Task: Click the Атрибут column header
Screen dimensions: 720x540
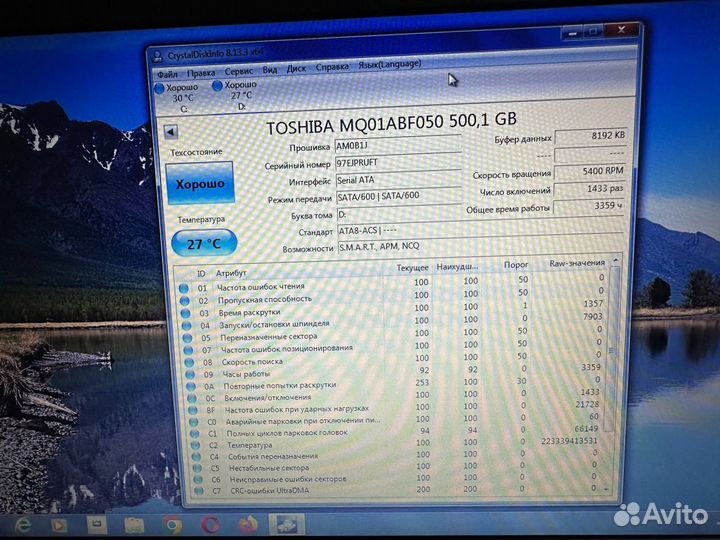Action: pyautogui.click(x=231, y=273)
